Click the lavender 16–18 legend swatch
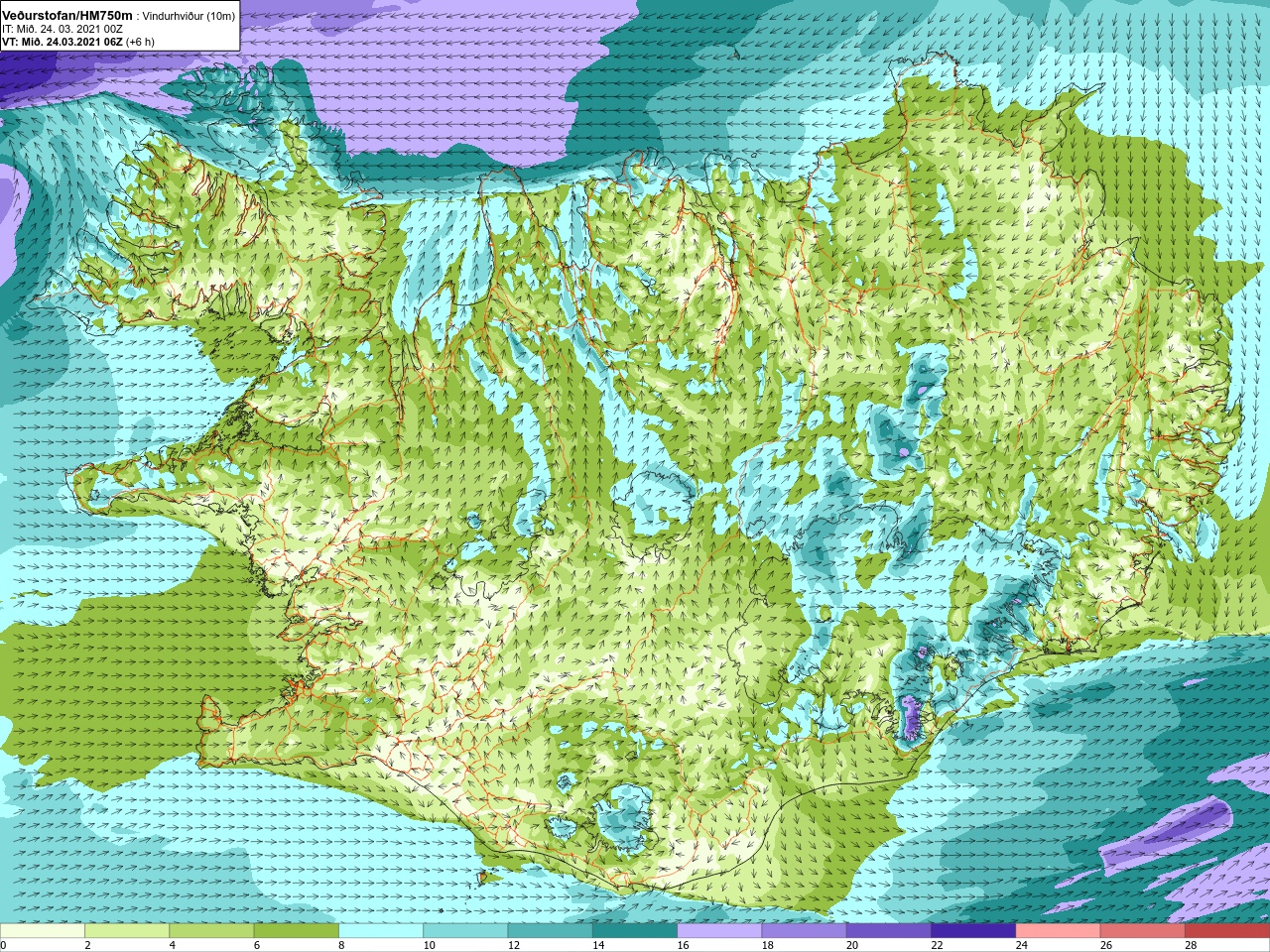Viewport: 1270px width, 952px height. pyautogui.click(x=719, y=931)
